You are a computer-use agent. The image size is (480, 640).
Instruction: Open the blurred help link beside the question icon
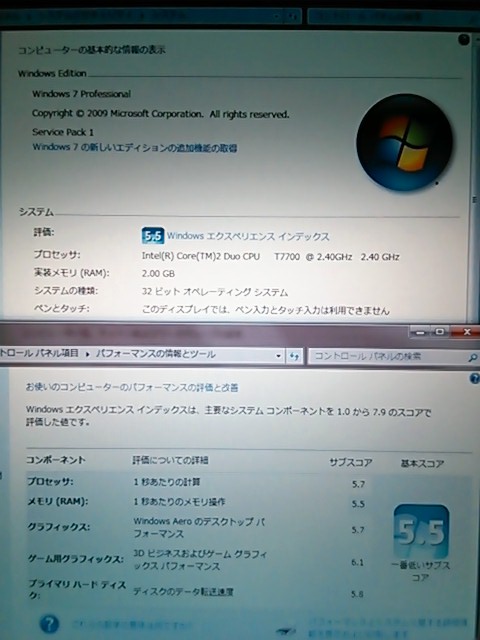[x=132, y=624]
